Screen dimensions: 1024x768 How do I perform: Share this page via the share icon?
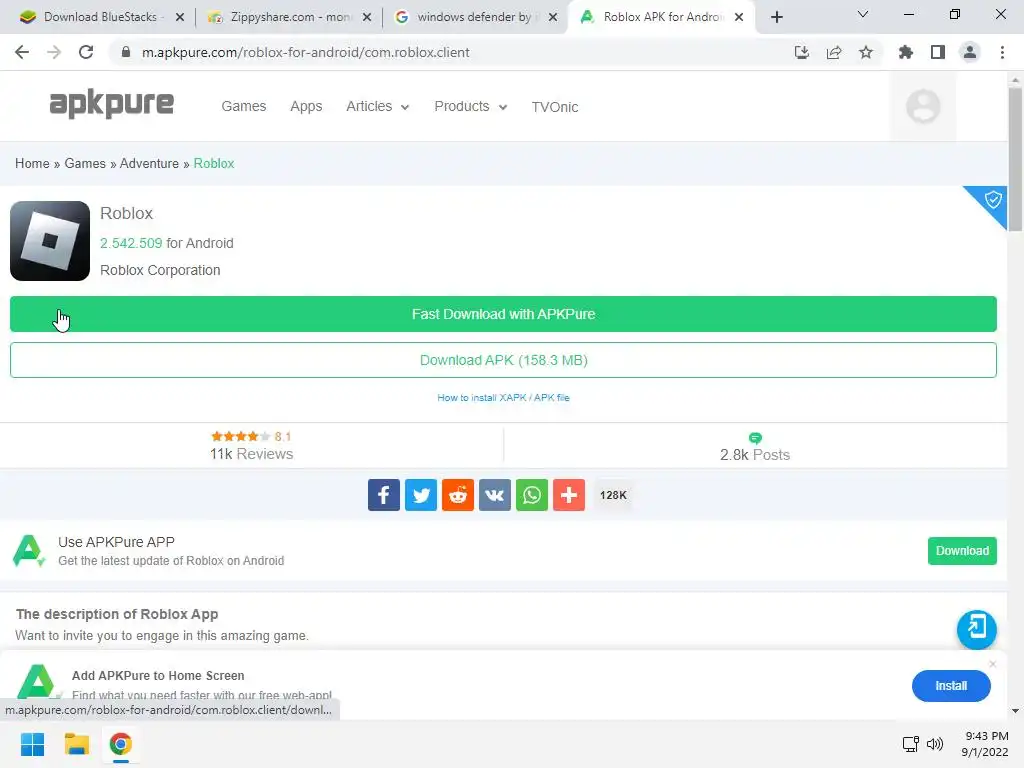pyautogui.click(x=834, y=52)
